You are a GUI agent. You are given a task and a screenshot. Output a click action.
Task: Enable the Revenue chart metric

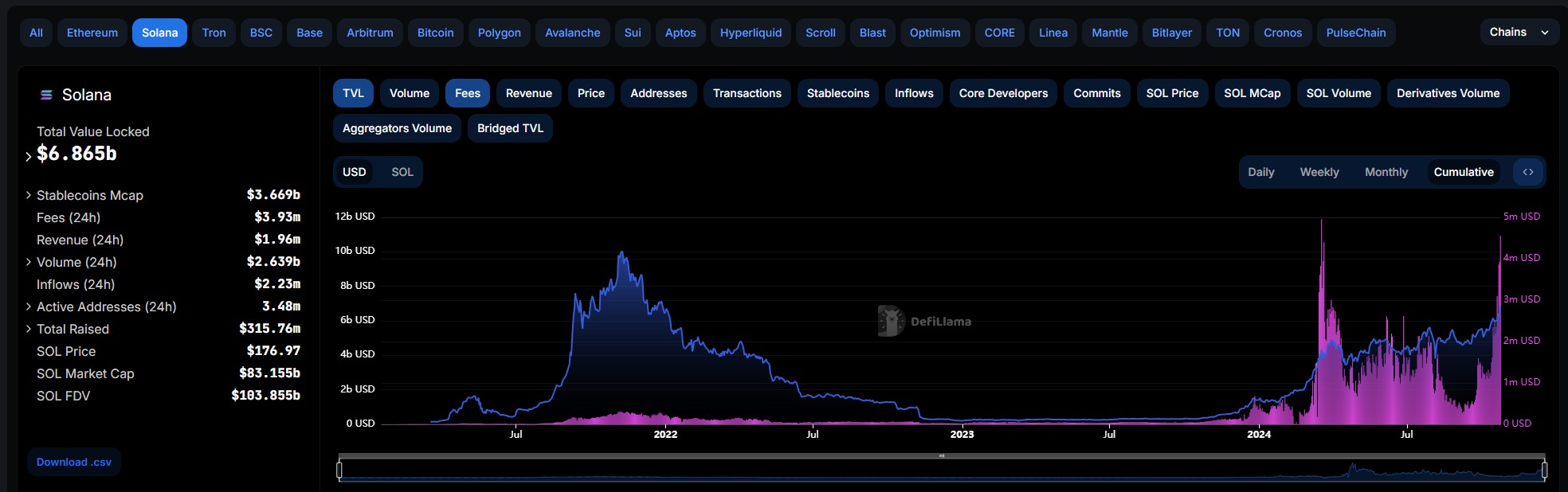[528, 93]
